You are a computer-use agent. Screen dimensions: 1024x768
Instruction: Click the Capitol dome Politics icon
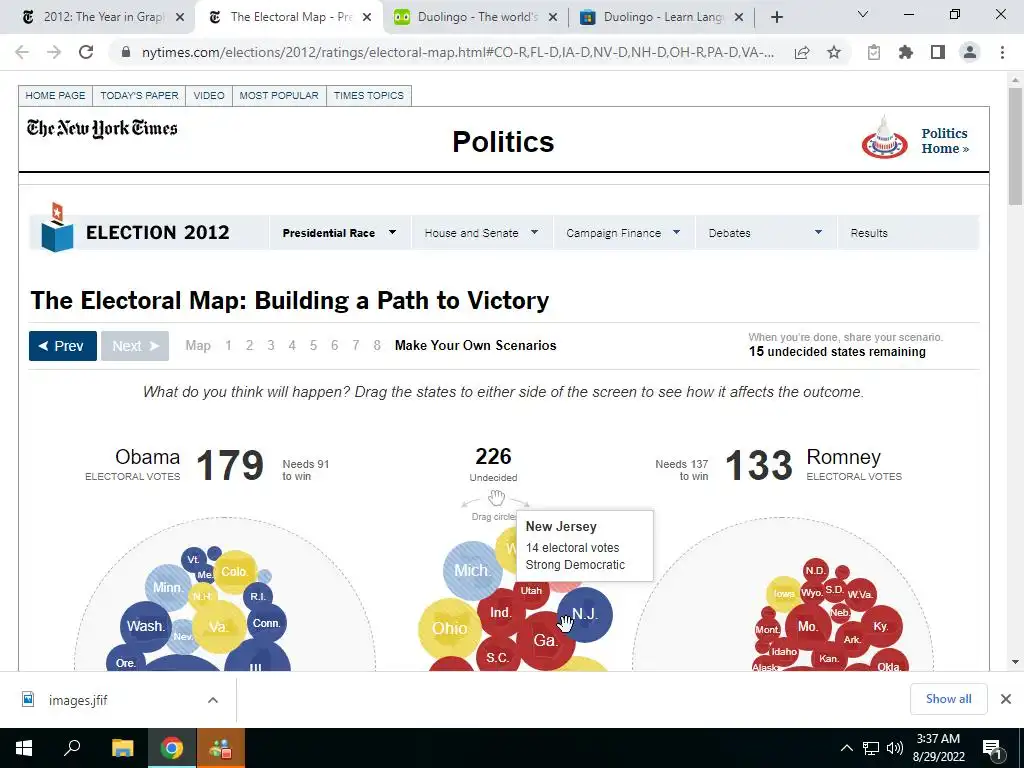click(x=884, y=137)
